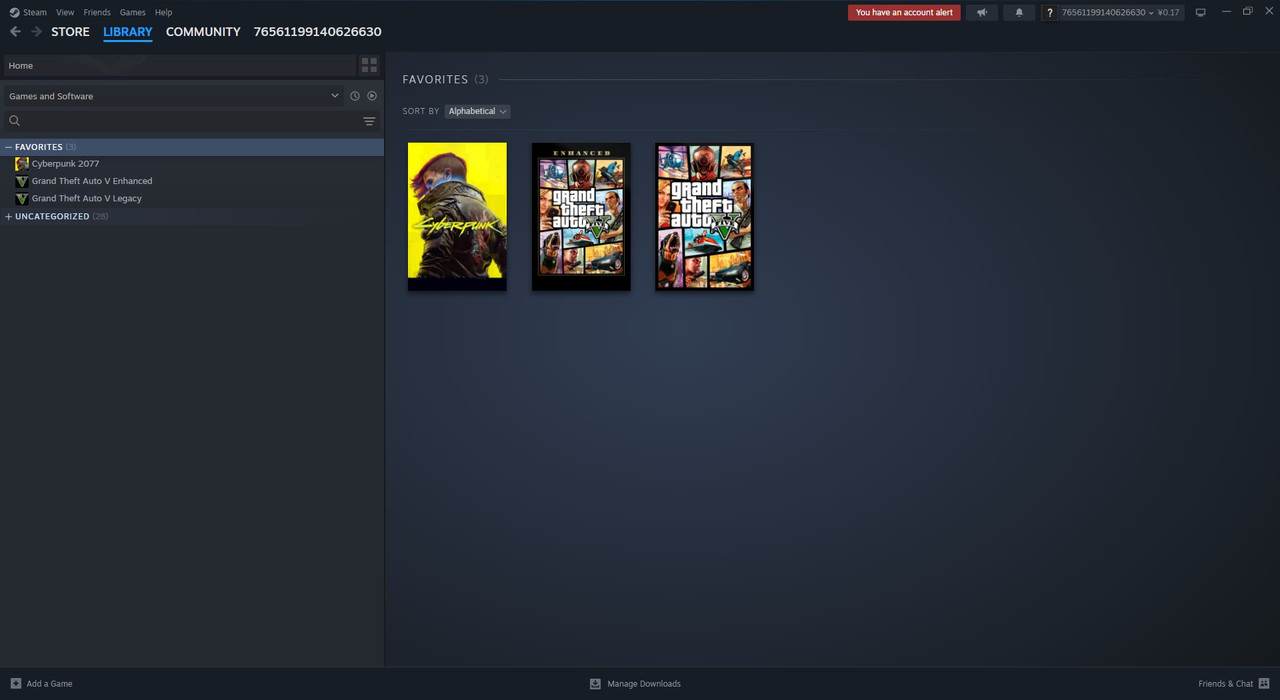Click the Cyberpunk 2077 sidebar icon
This screenshot has width=1280, height=700.
point(22,164)
